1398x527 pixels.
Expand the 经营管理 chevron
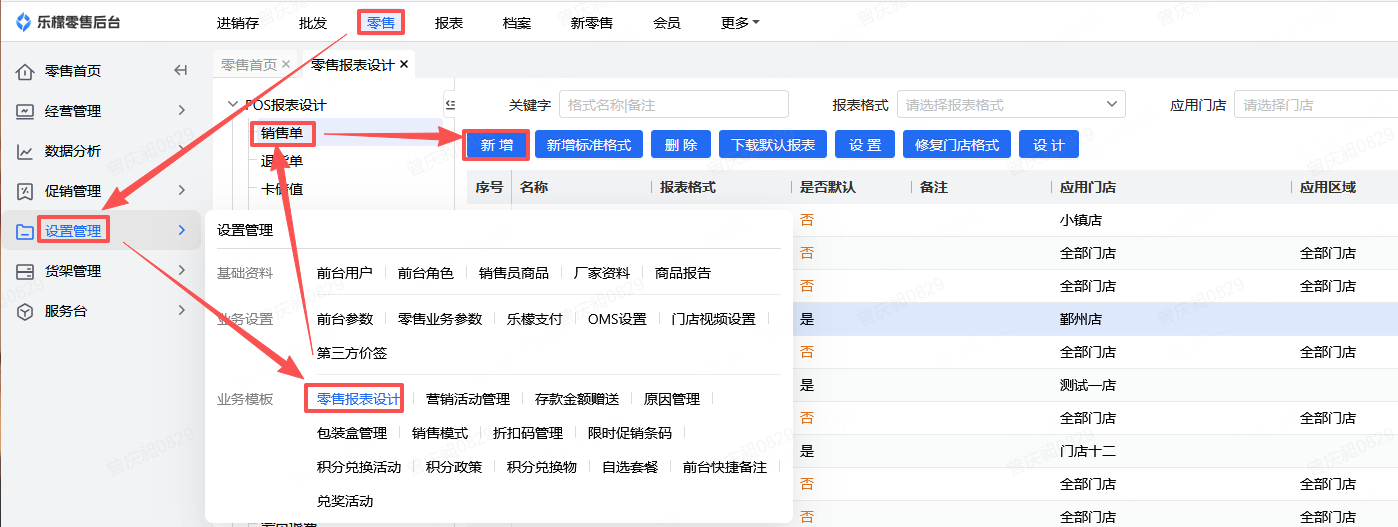pos(181,111)
